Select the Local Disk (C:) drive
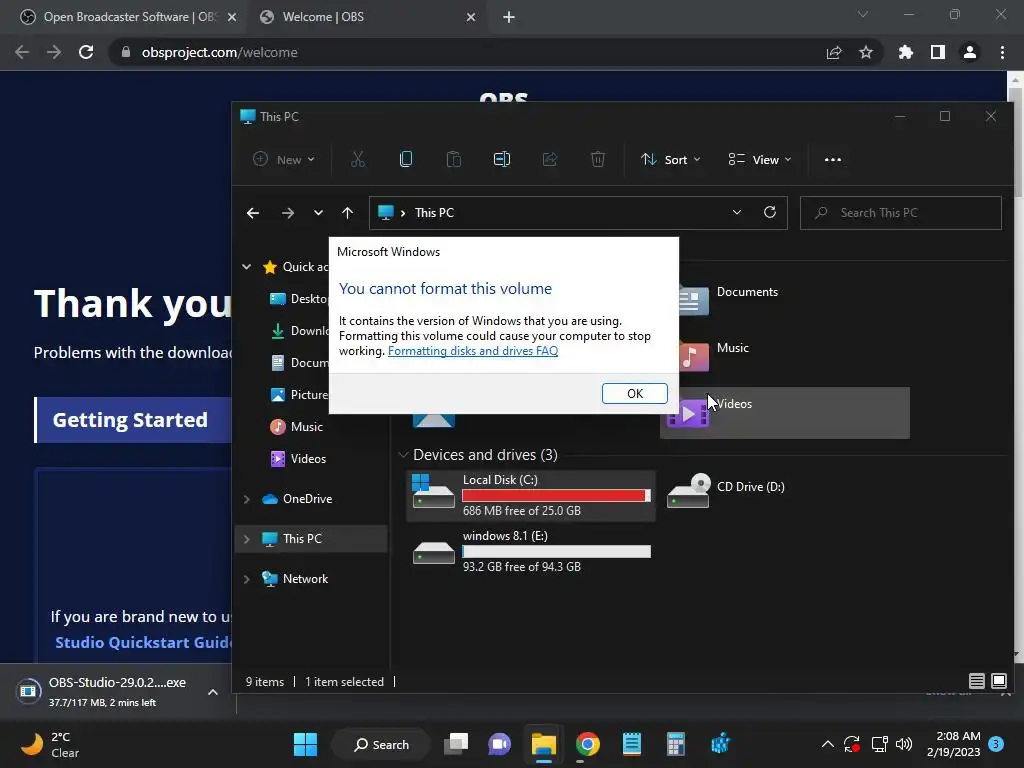1024x768 pixels. 530,495
